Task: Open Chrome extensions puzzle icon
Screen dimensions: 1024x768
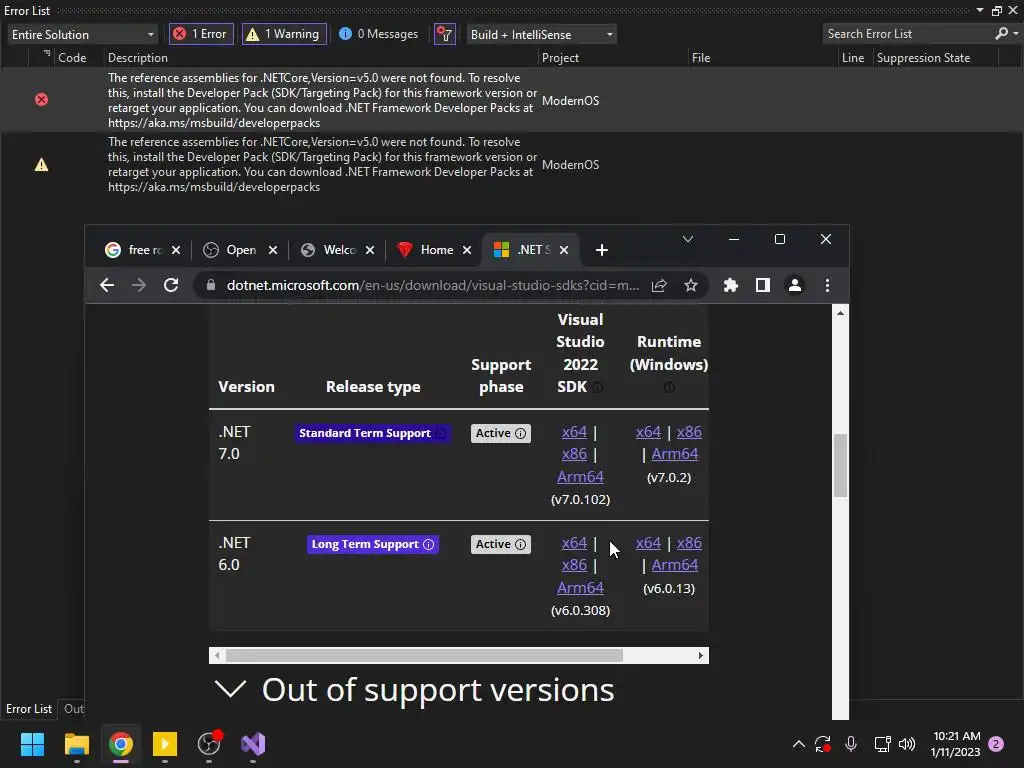Action: (x=731, y=285)
